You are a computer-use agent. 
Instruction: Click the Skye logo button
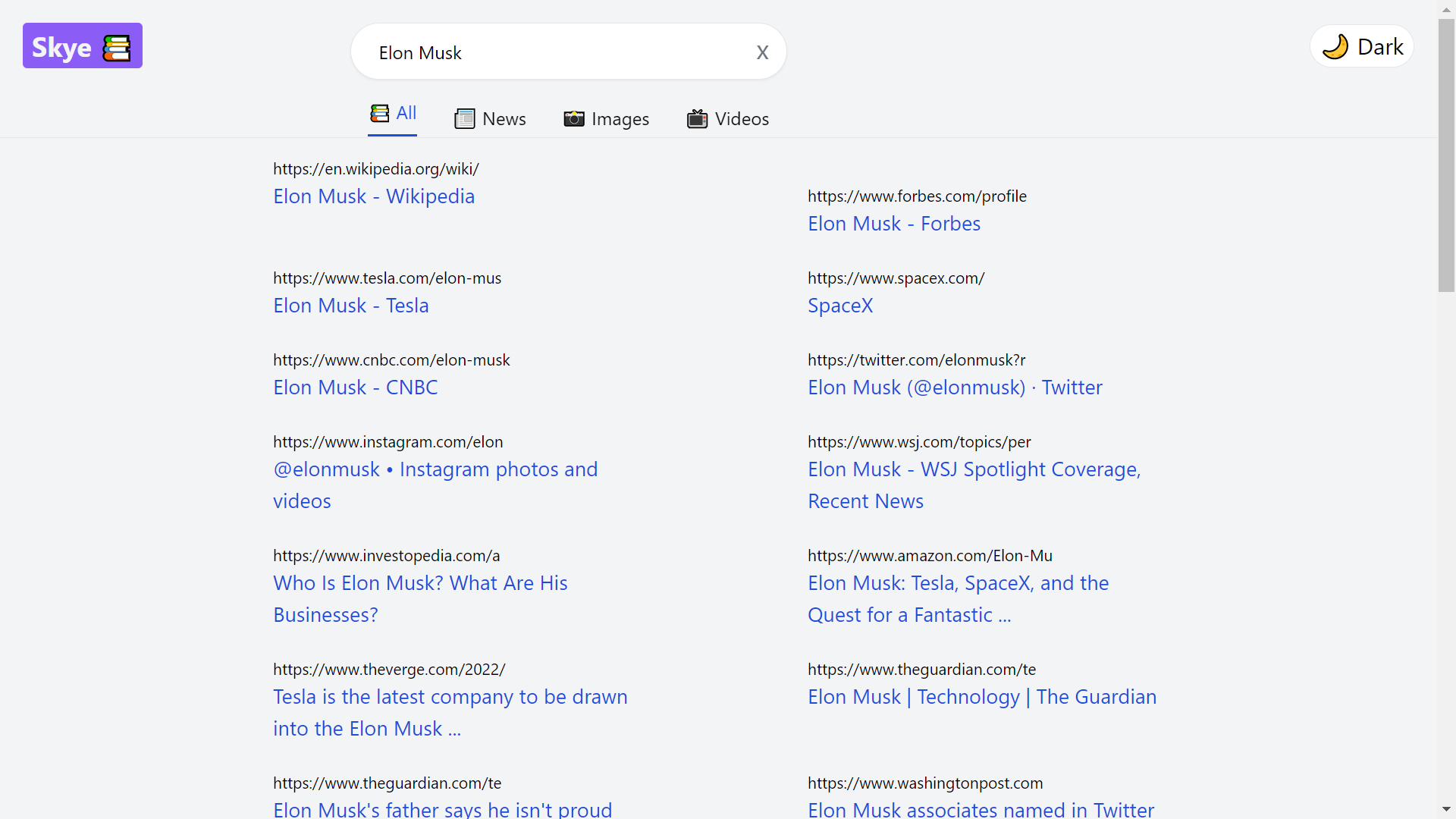pos(83,45)
